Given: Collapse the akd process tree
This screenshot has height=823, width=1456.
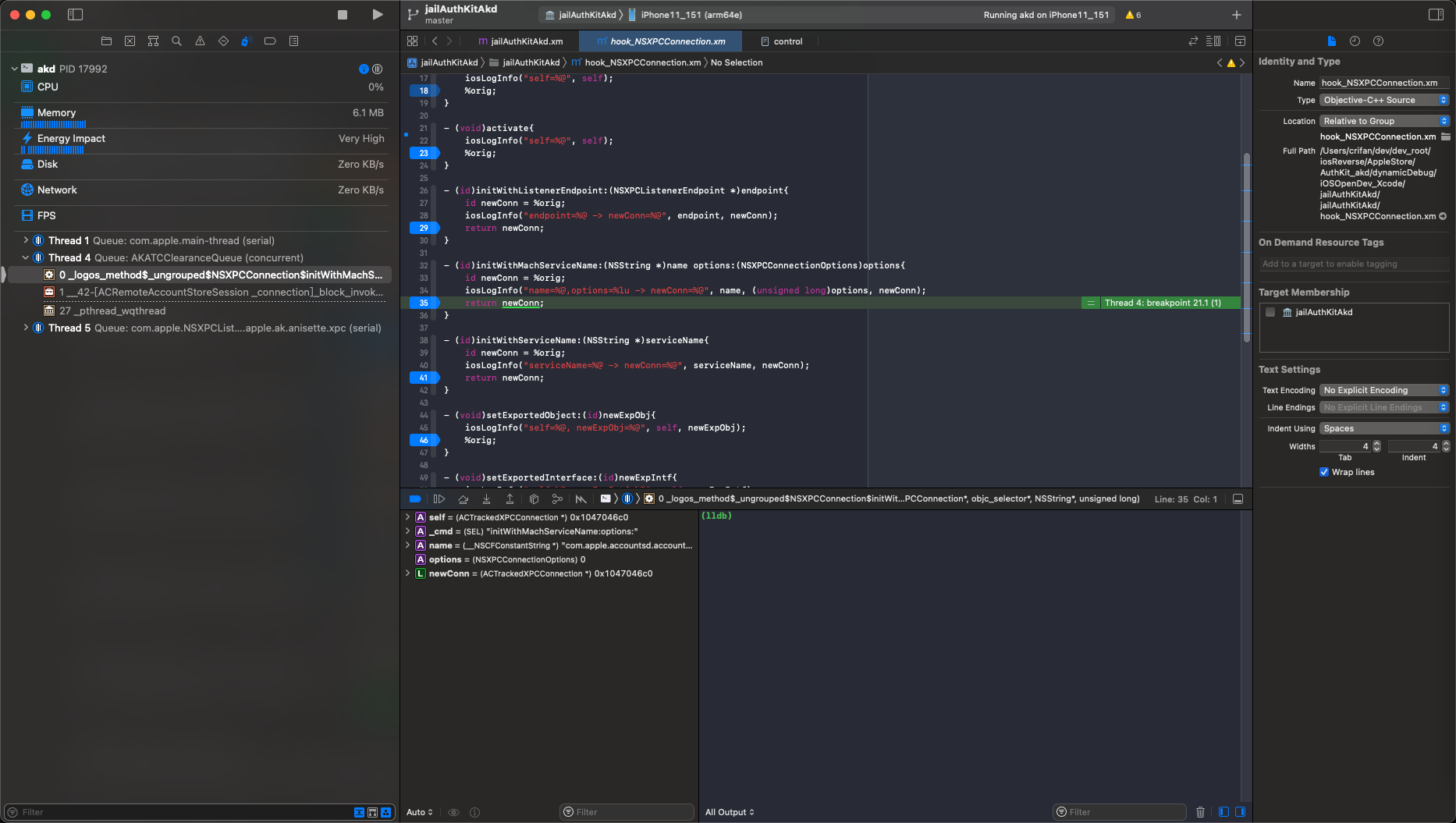Looking at the screenshot, I should (14, 69).
